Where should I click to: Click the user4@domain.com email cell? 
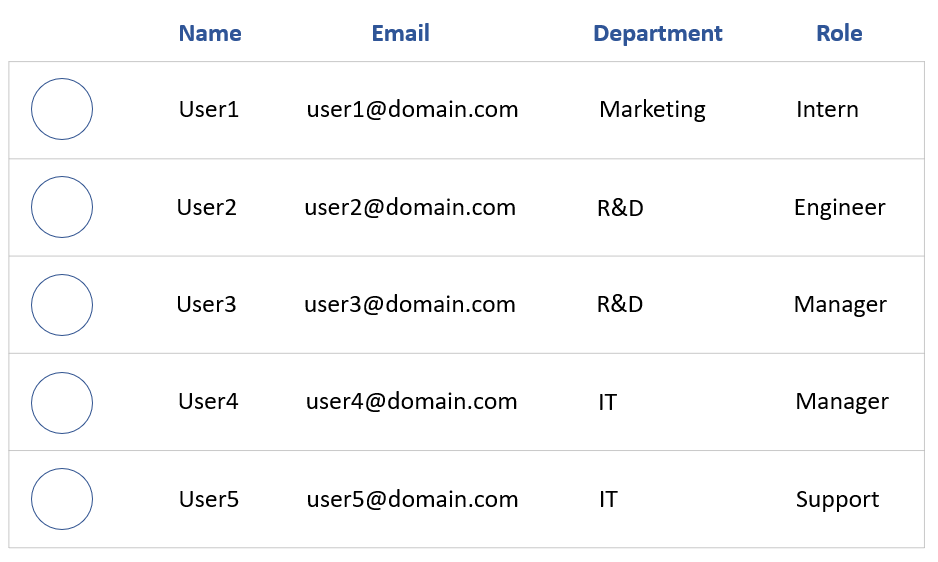pyautogui.click(x=412, y=401)
